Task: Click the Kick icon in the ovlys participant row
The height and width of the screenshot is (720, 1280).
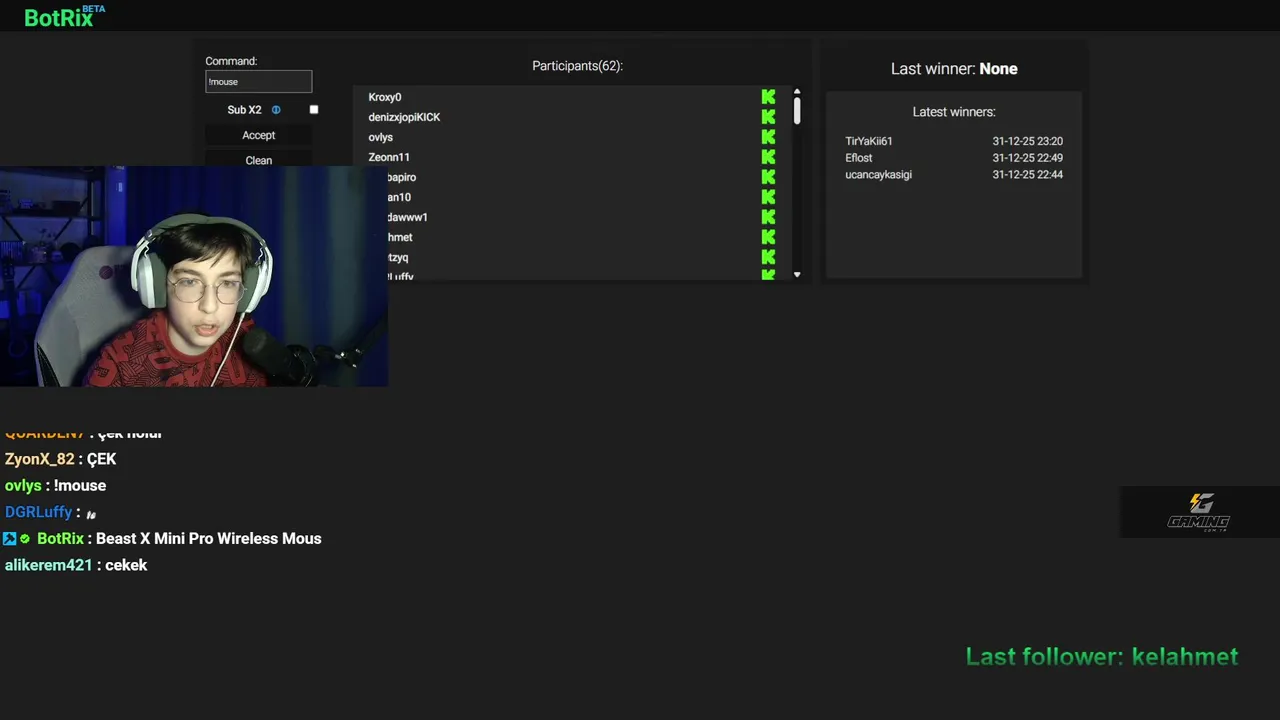Action: pos(768,137)
